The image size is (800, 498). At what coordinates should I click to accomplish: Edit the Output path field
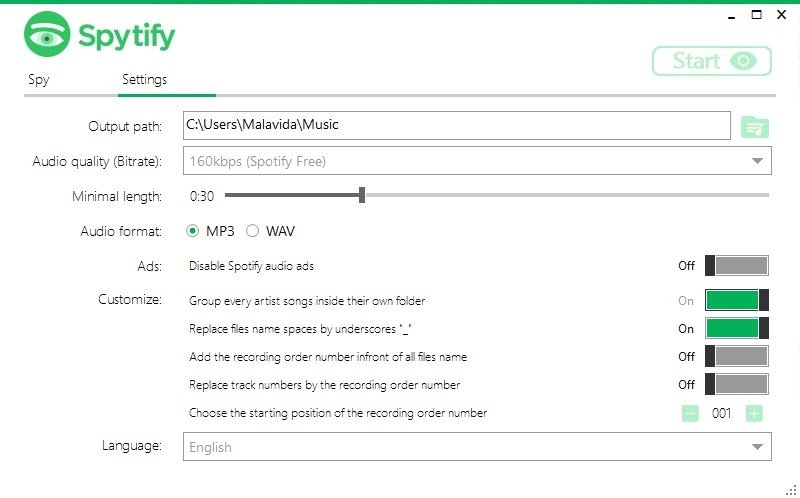457,126
